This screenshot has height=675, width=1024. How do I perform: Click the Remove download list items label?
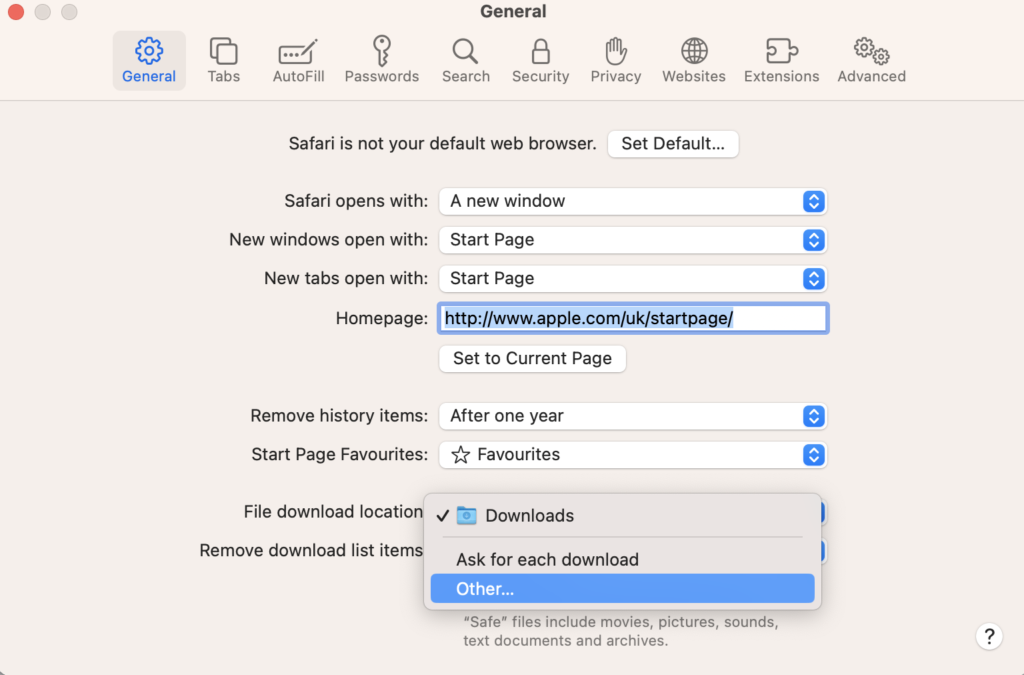[311, 550]
